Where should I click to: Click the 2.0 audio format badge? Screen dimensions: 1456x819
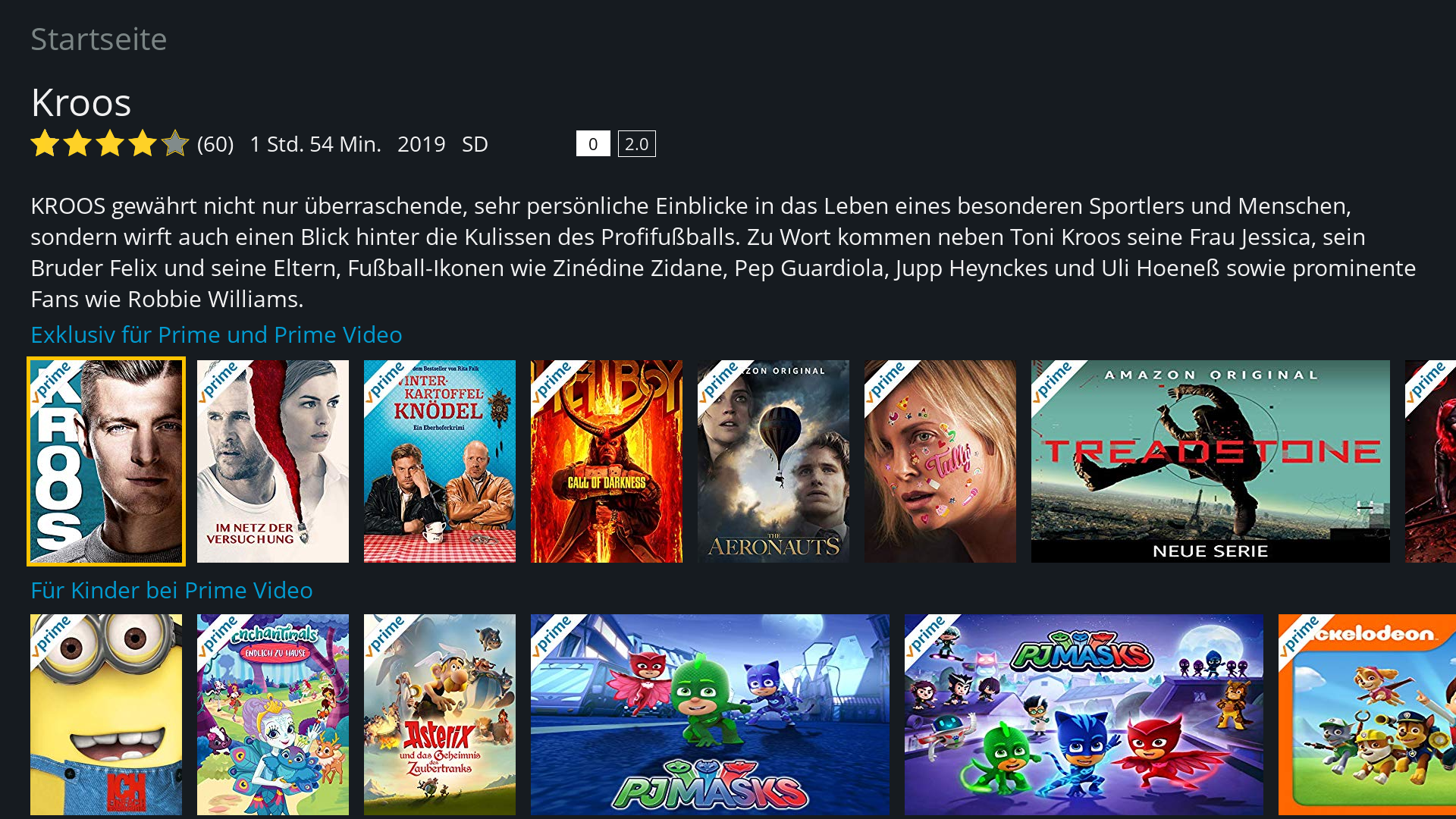pos(637,143)
